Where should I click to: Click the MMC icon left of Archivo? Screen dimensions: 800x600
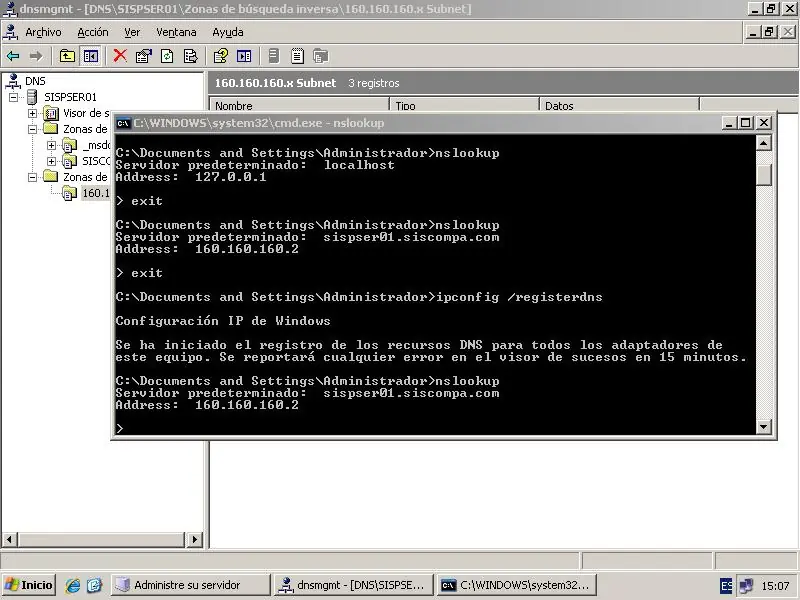(10, 32)
